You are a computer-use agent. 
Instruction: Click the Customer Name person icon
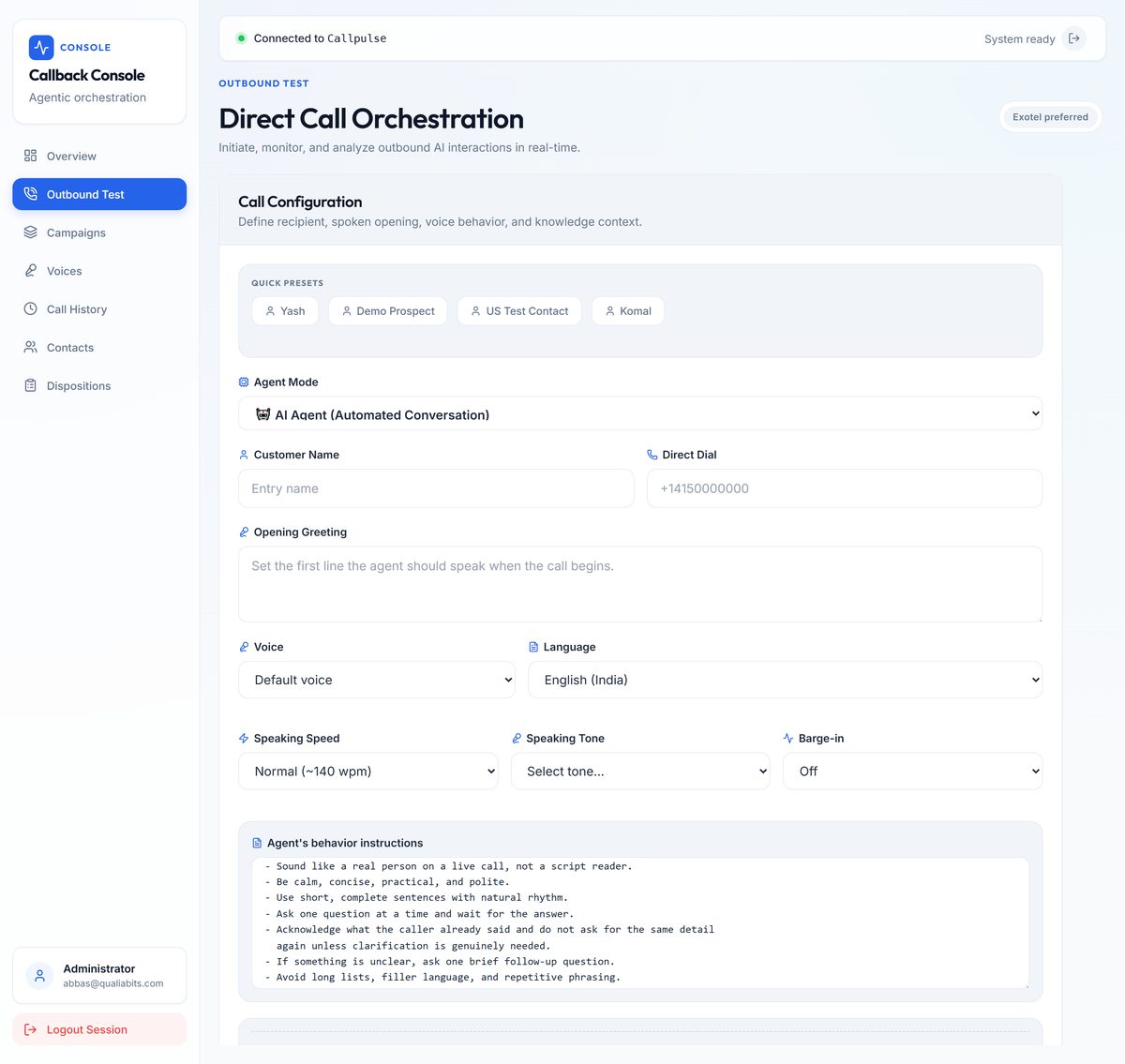(x=244, y=455)
